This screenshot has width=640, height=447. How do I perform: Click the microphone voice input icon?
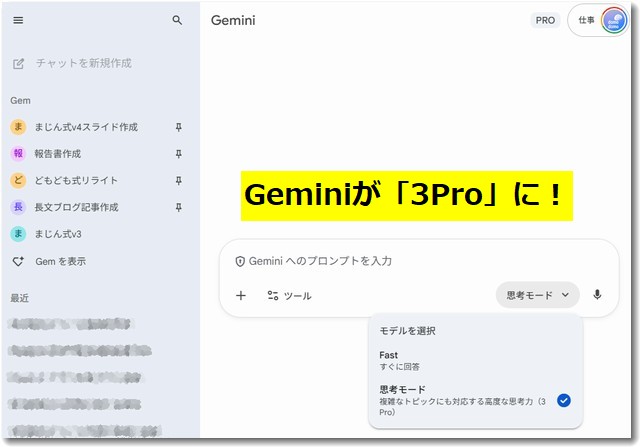[x=597, y=295]
